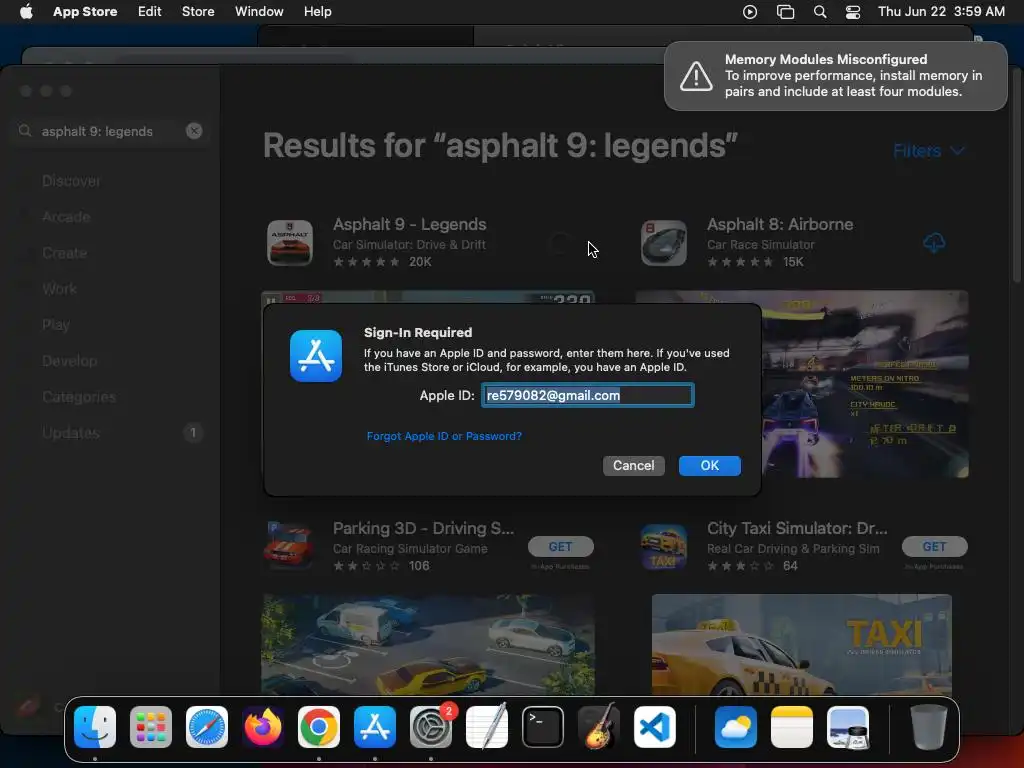This screenshot has width=1024, height=768.
Task: Click City Taxi Simulator app icon
Action: coord(664,546)
